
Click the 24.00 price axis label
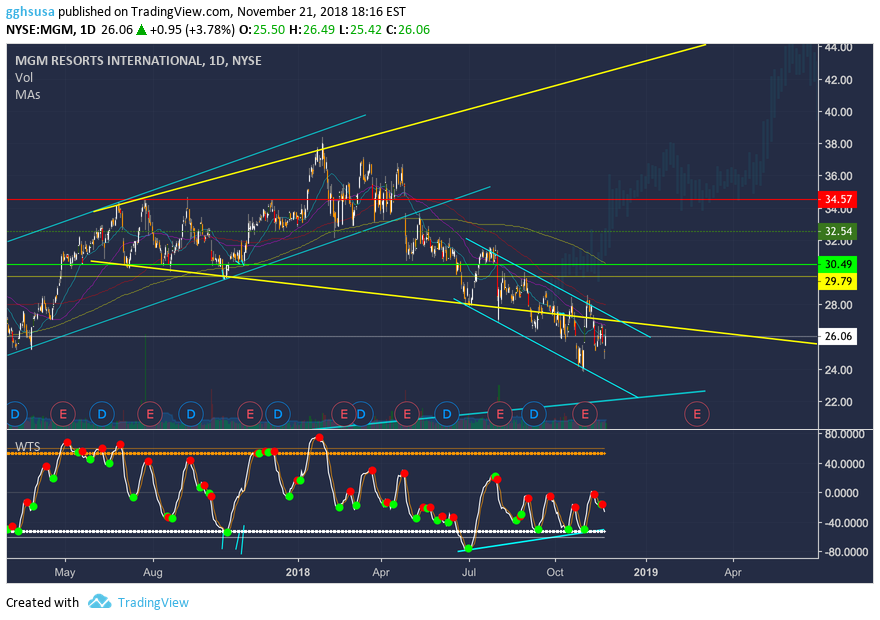(x=838, y=370)
